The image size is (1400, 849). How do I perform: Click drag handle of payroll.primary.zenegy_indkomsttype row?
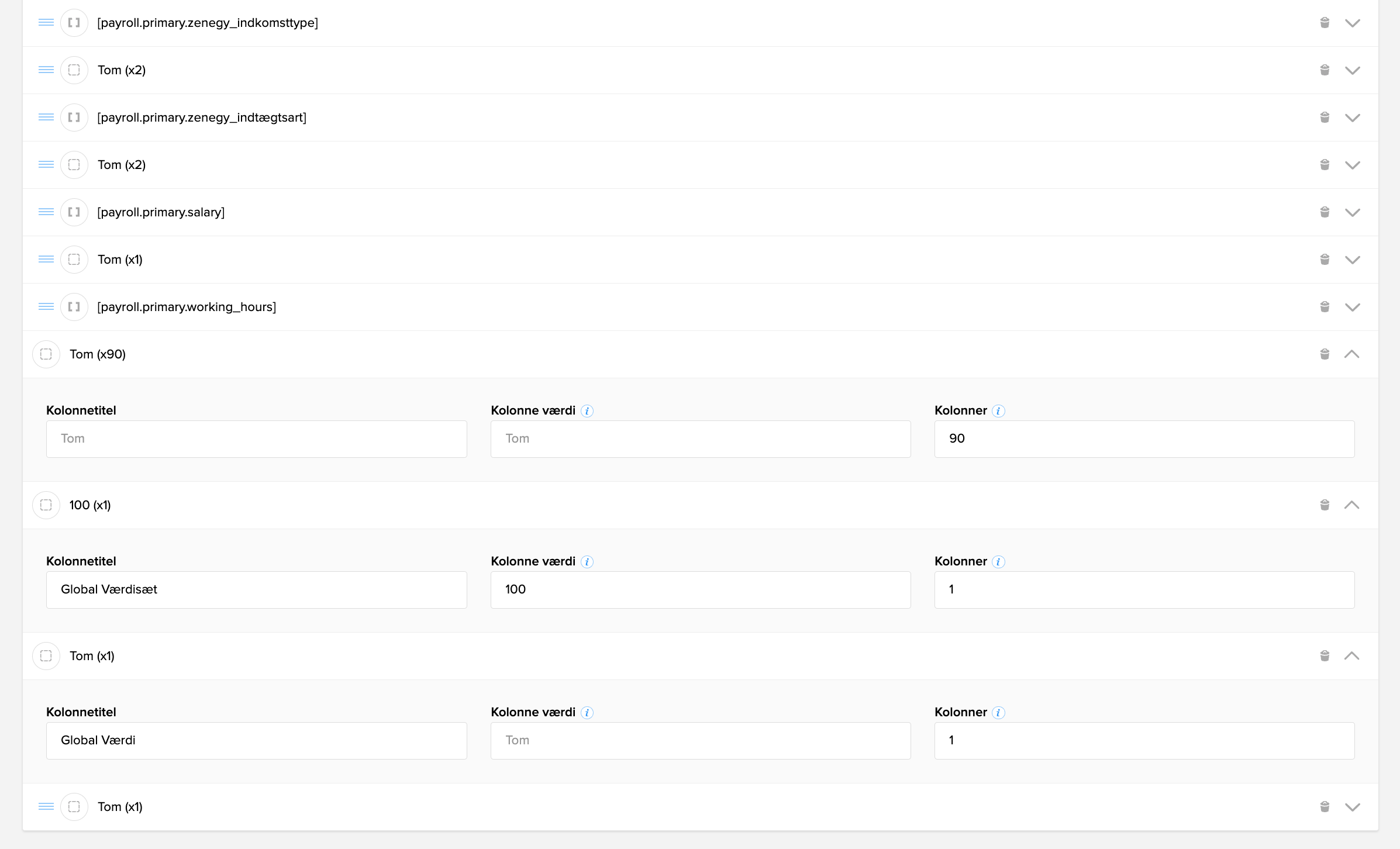pos(46,23)
